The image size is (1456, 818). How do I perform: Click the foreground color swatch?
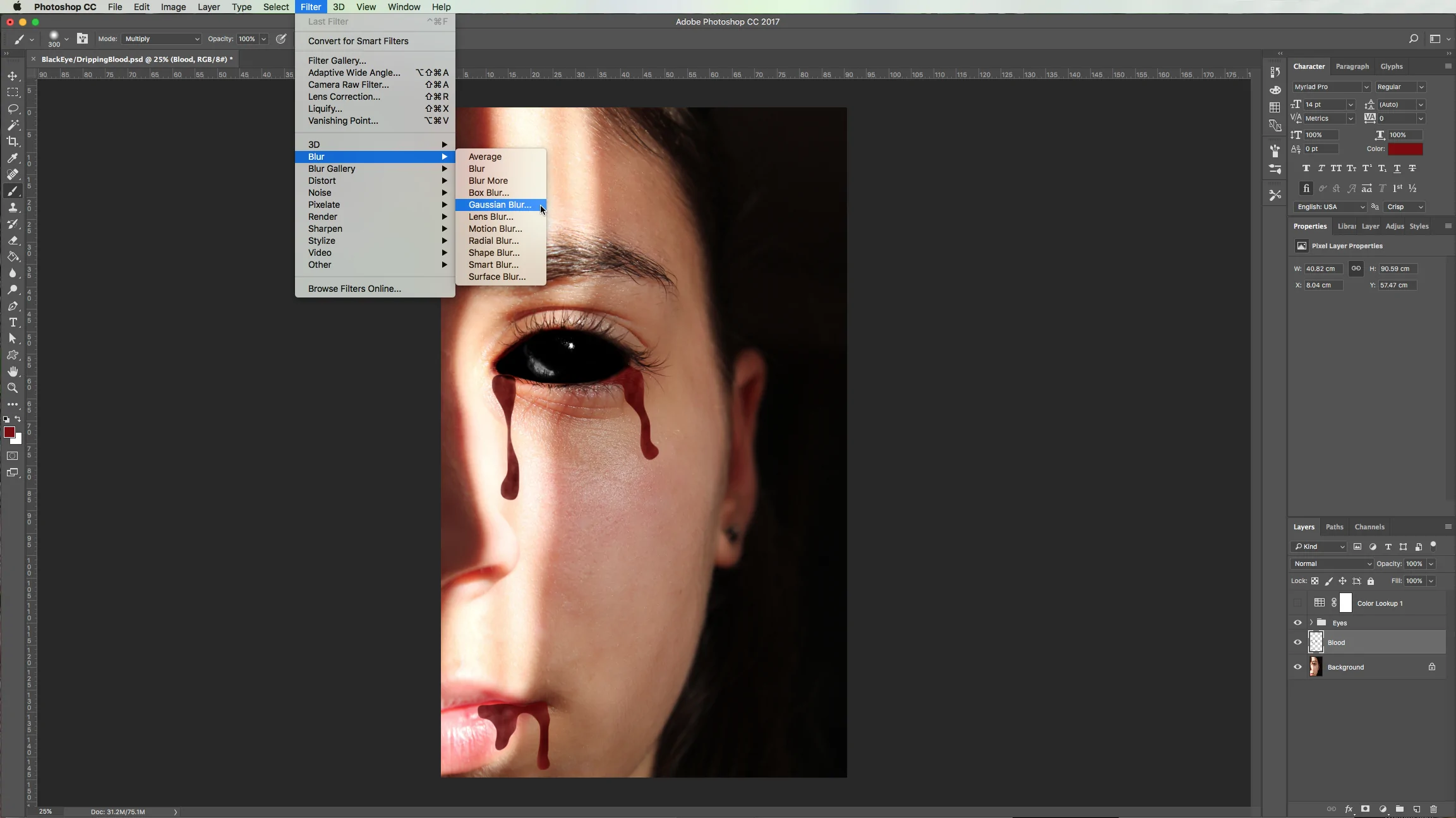click(x=9, y=432)
